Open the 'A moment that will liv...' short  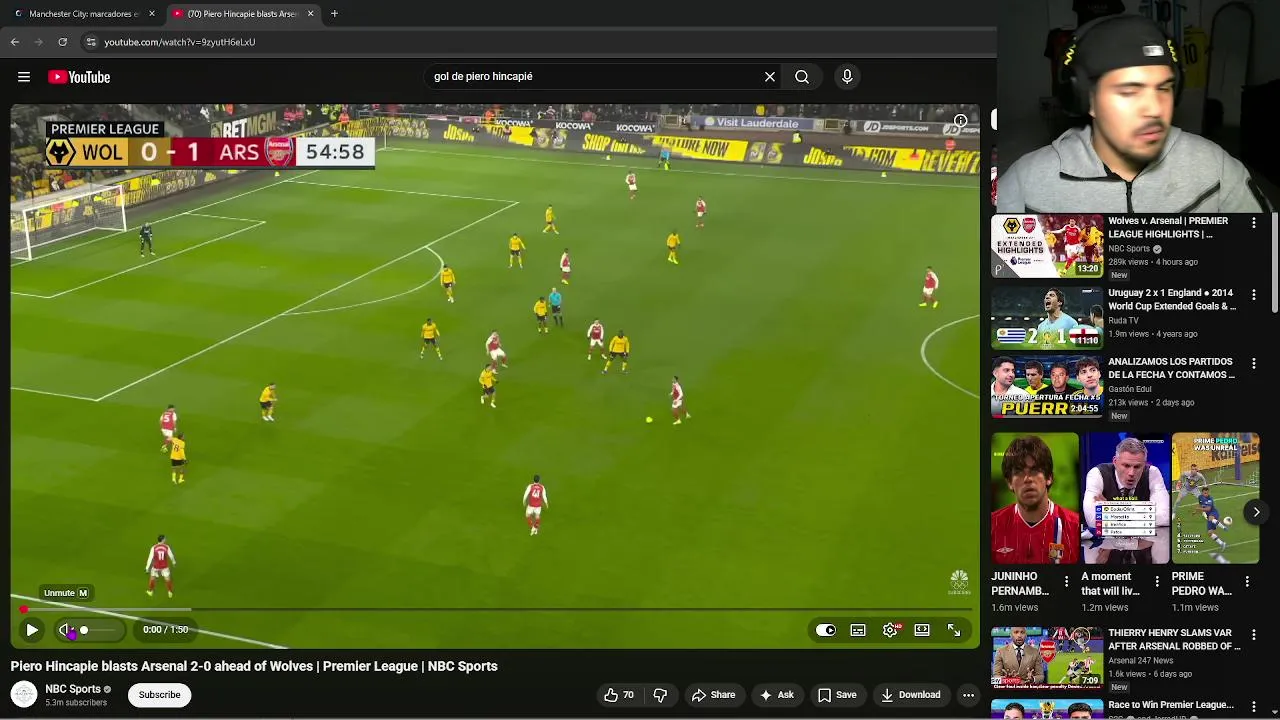(x=1125, y=498)
